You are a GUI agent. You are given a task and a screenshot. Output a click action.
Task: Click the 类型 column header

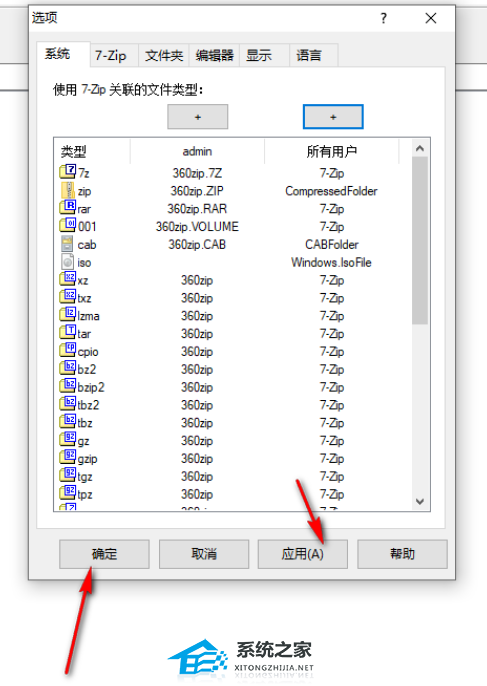(x=92, y=152)
